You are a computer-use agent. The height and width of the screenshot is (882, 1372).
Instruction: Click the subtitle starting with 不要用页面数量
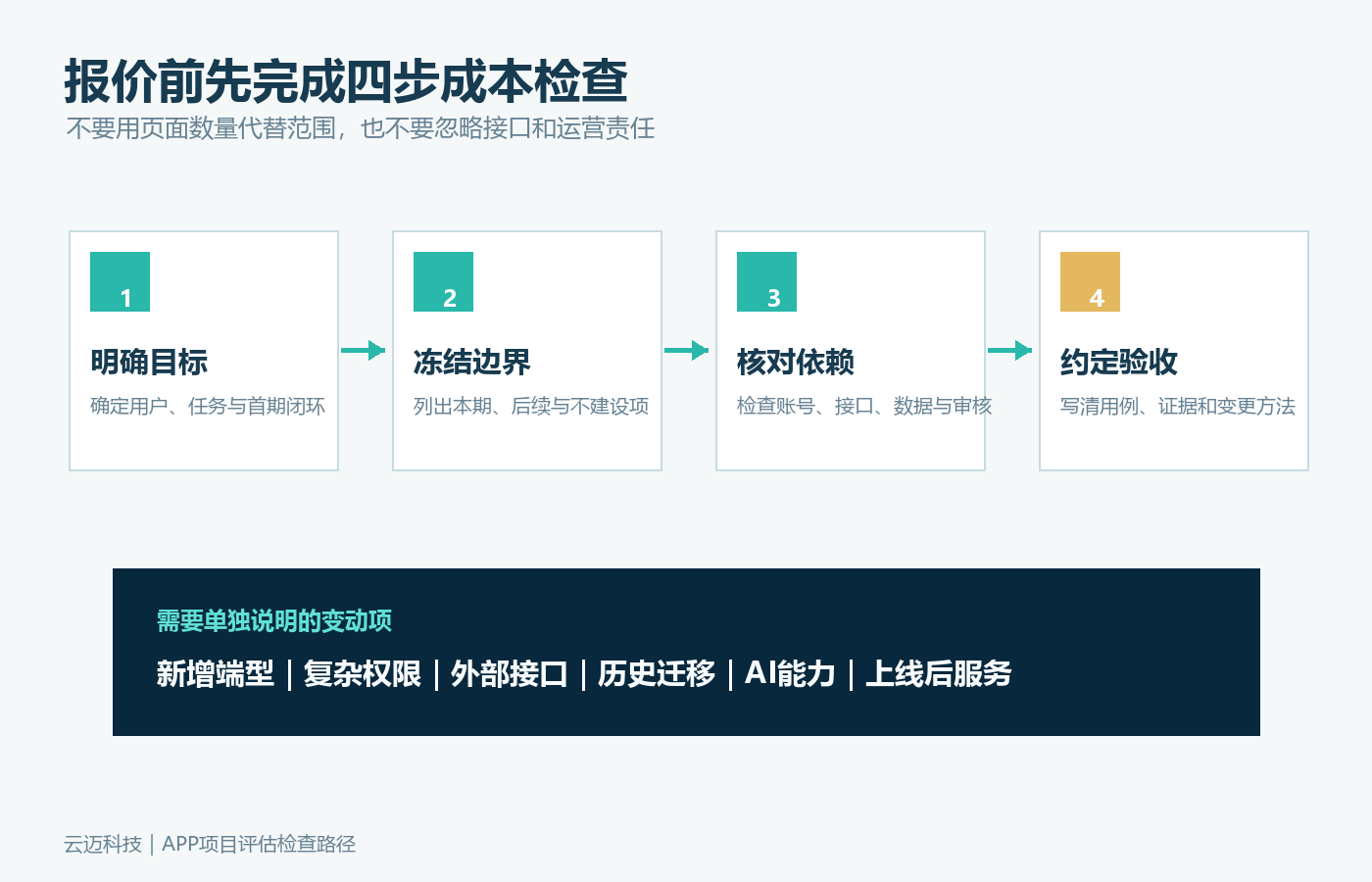[361, 128]
